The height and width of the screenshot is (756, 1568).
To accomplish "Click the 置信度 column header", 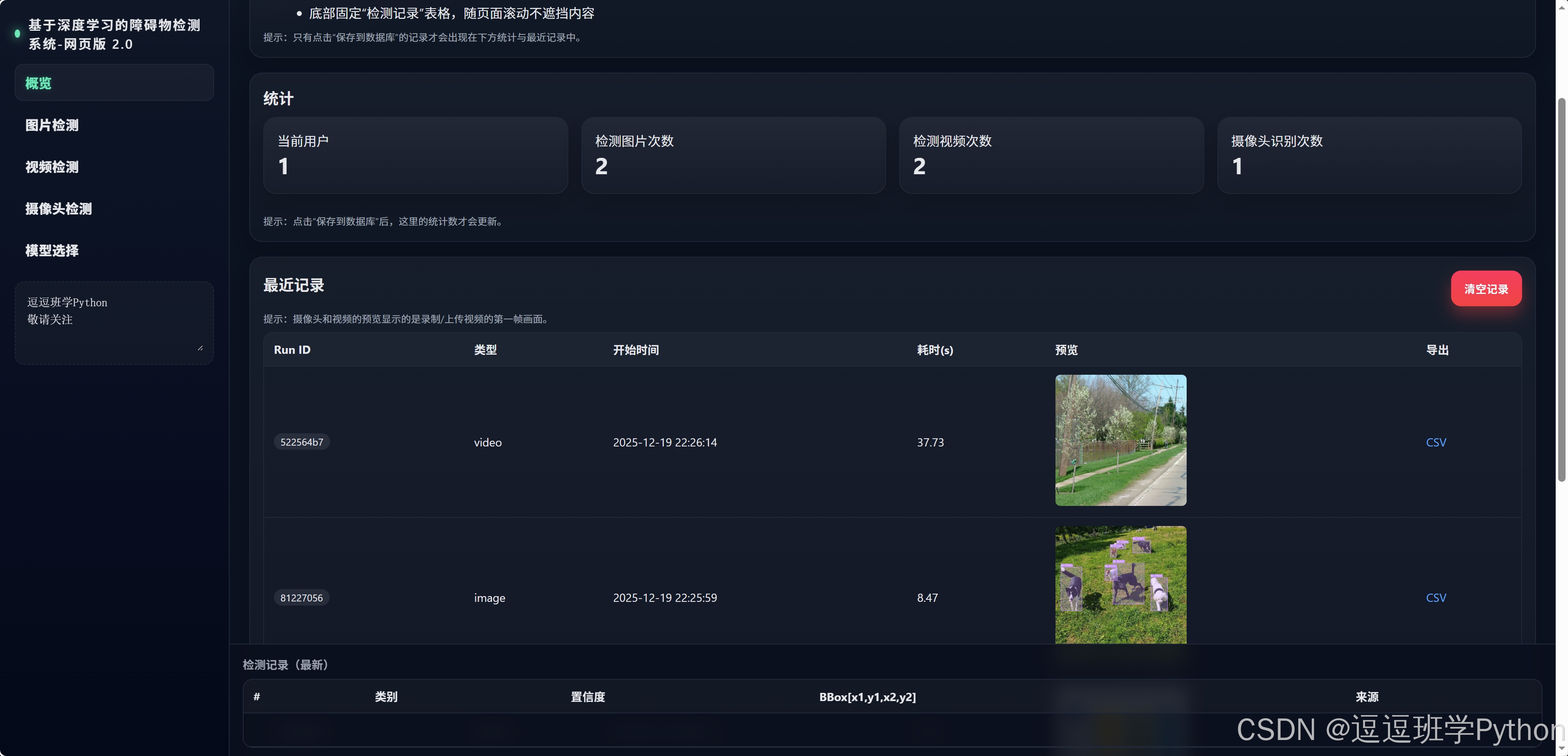I will pyautogui.click(x=588, y=697).
